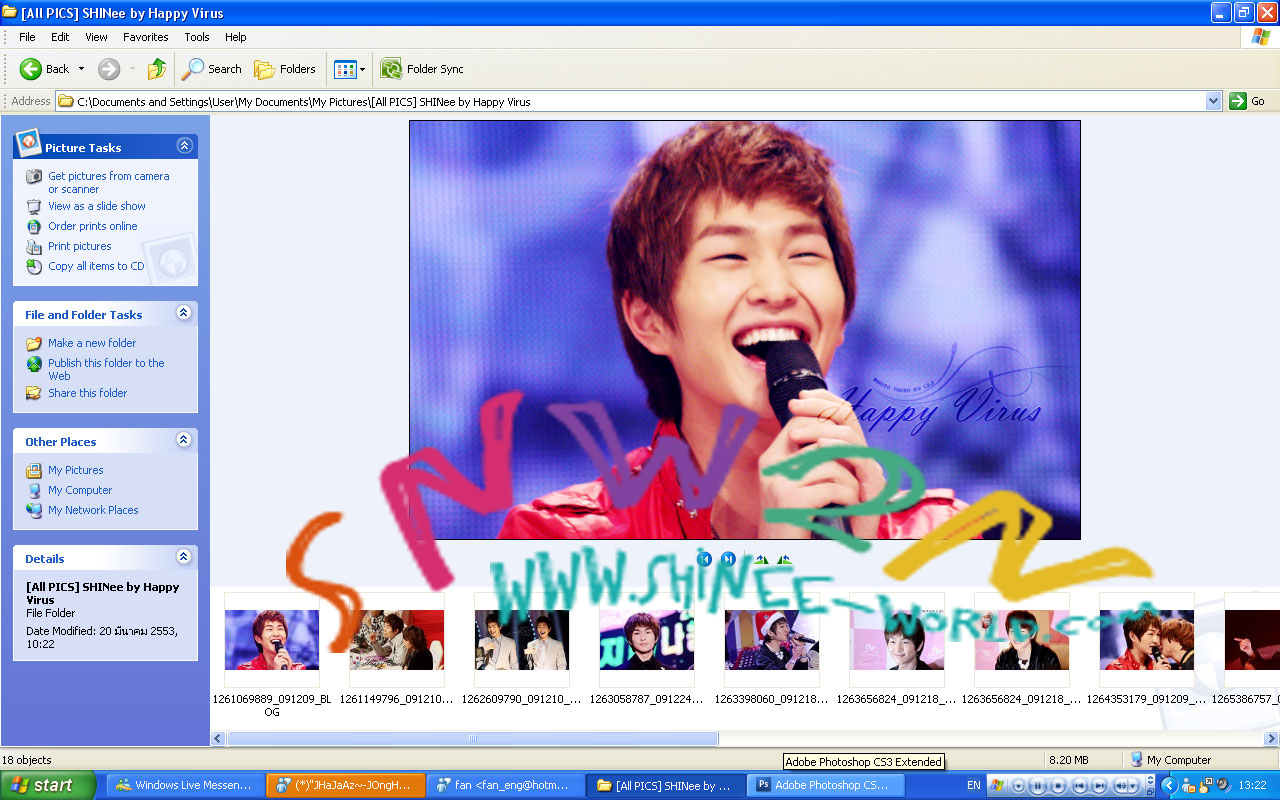This screenshot has width=1280, height=800.
Task: Open the Help menu
Action: tap(236, 37)
